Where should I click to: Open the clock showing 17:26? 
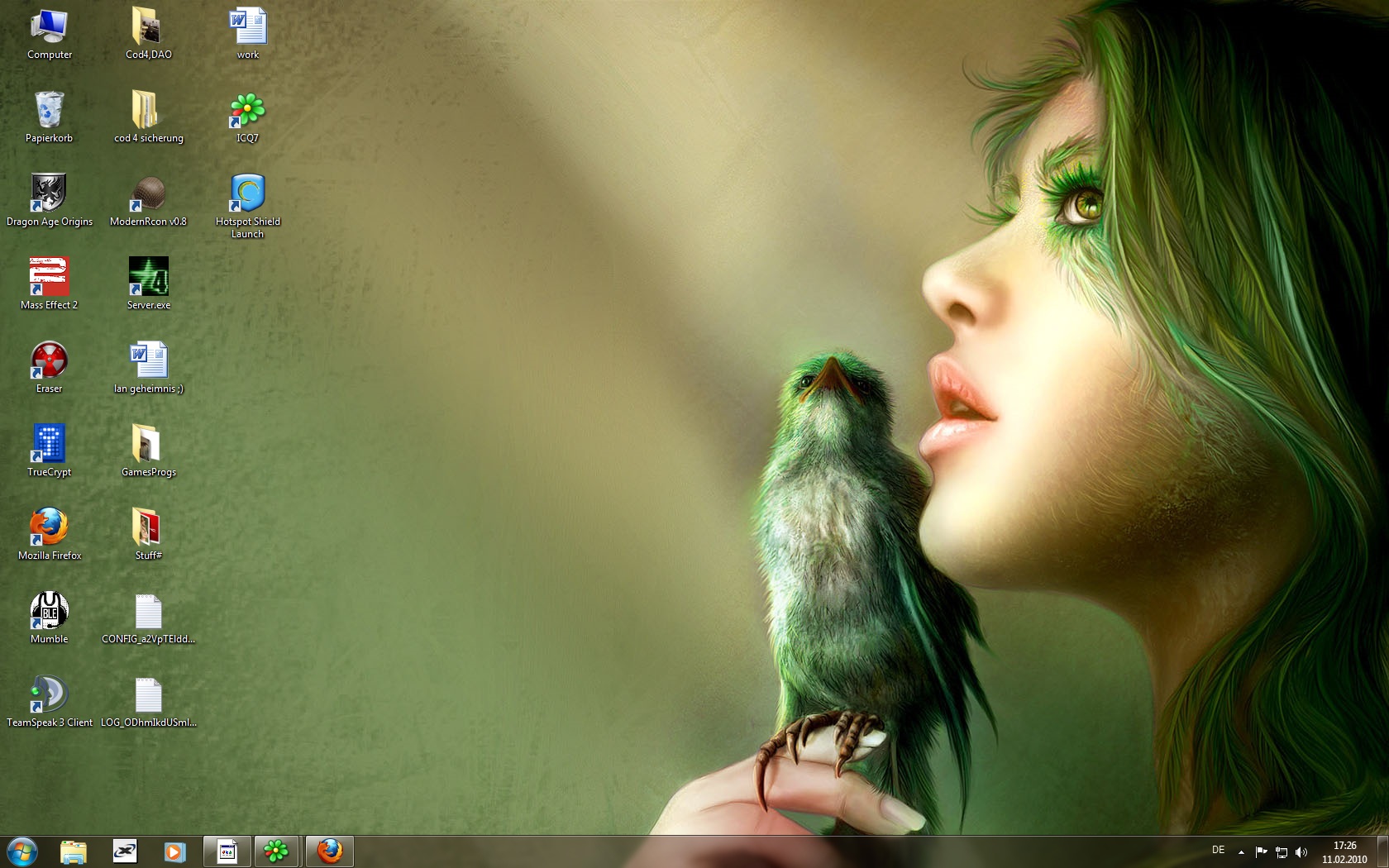pos(1344,852)
